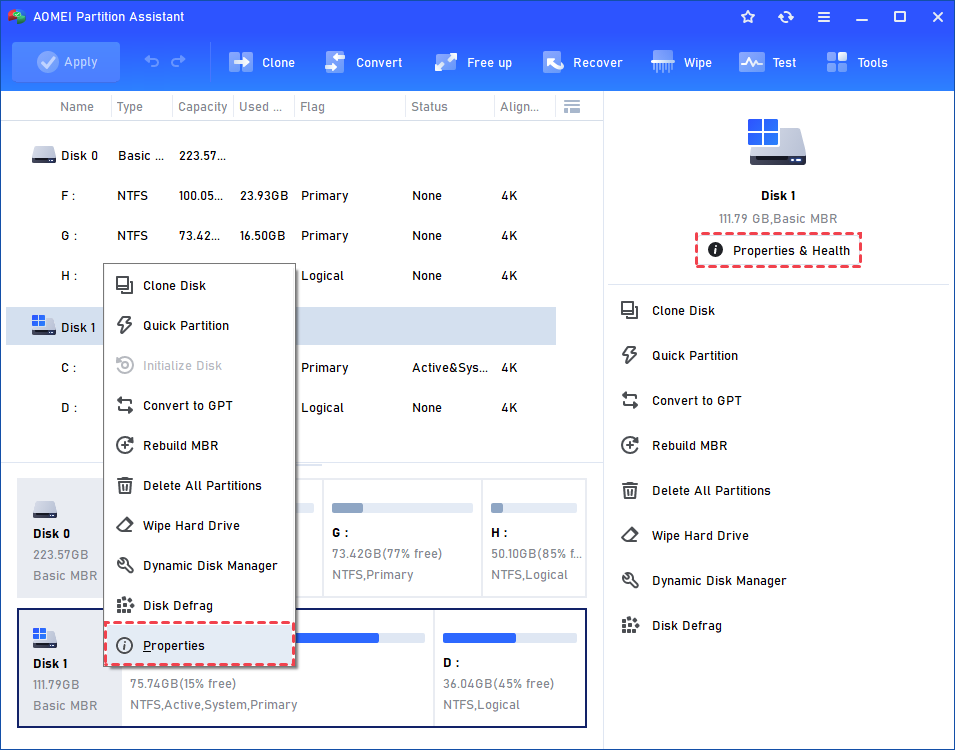This screenshot has height=750, width=955.
Task: Select the F: partition row
Action: tap(281, 196)
